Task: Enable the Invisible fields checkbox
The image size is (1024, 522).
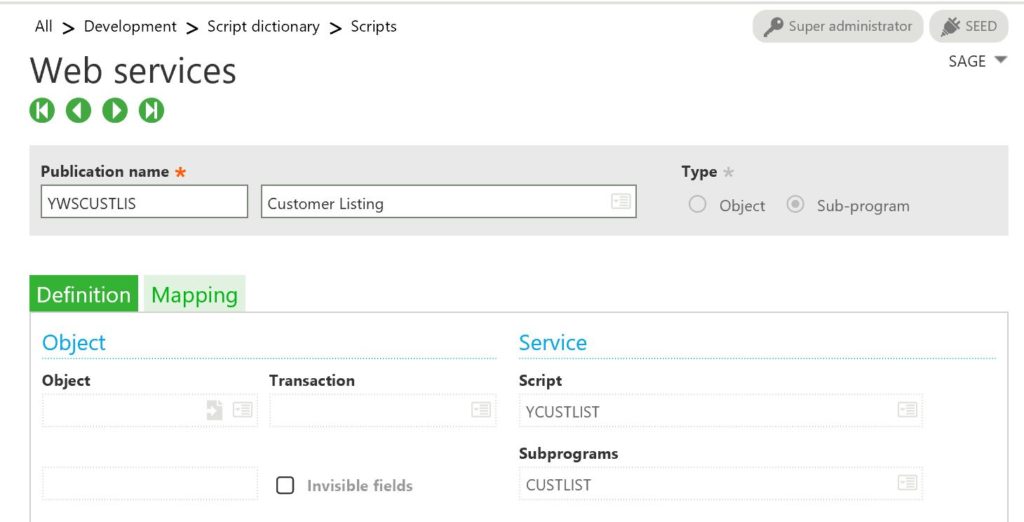Action: coord(286,485)
